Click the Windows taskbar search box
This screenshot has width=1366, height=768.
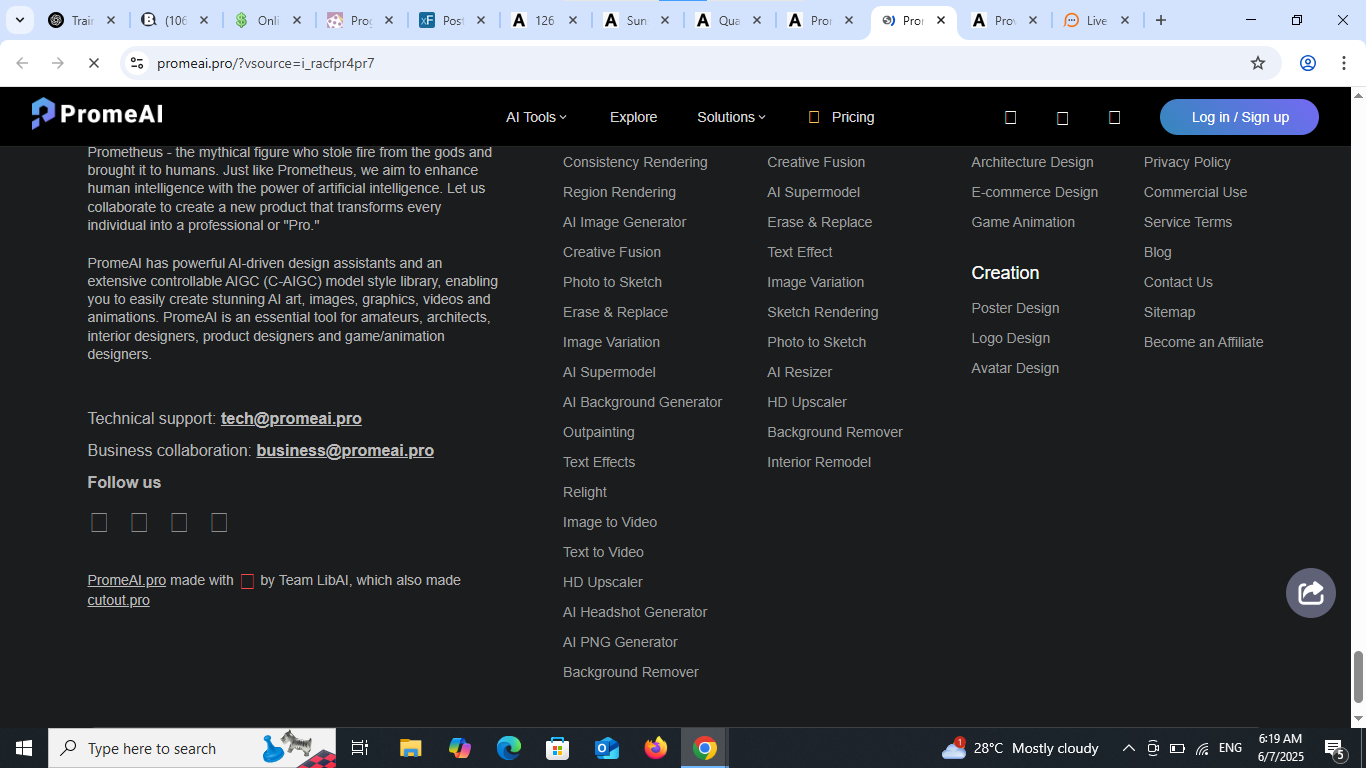tap(192, 748)
